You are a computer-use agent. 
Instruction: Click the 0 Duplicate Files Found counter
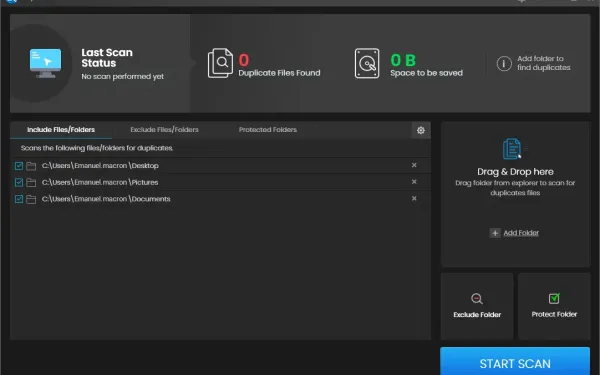tap(279, 65)
